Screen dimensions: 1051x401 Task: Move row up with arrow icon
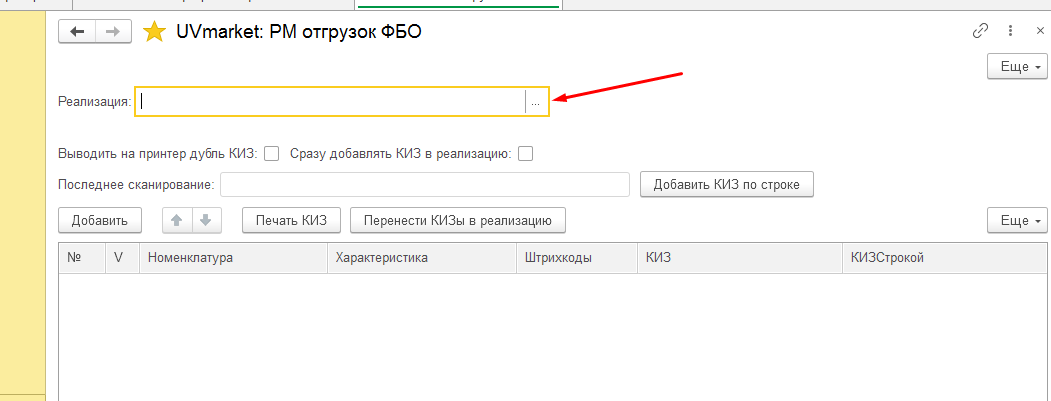(178, 220)
